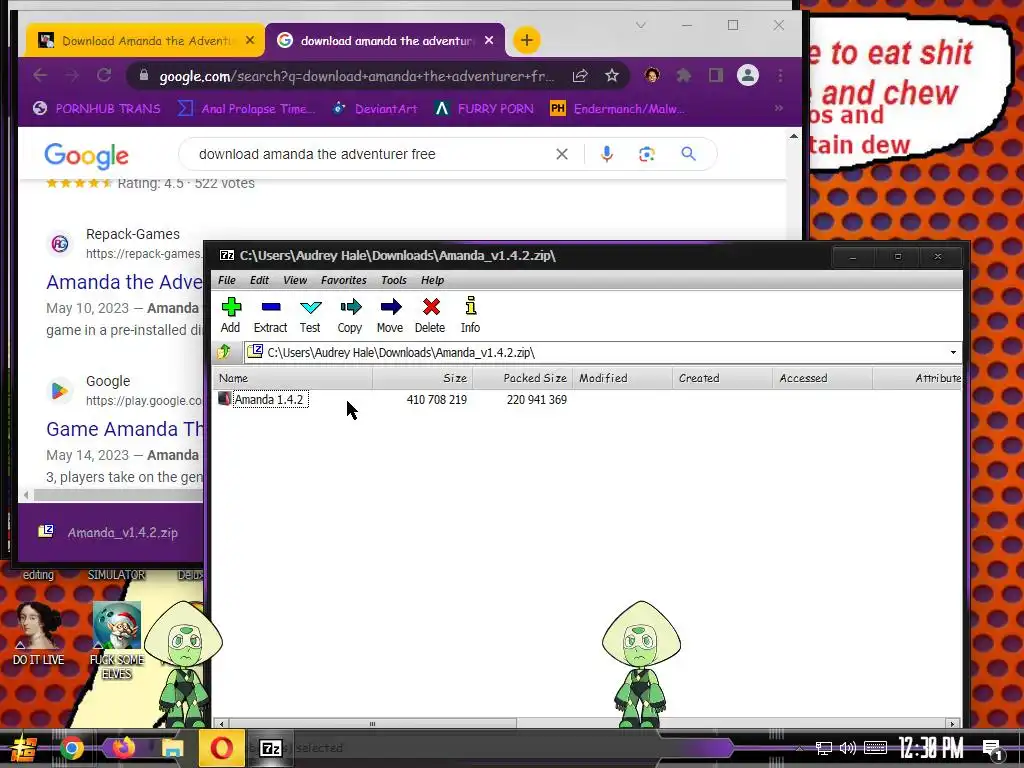Click the 7-Zip horizontal scrollbar thumb
Viewport: 1024px width, 768px height.
372,724
